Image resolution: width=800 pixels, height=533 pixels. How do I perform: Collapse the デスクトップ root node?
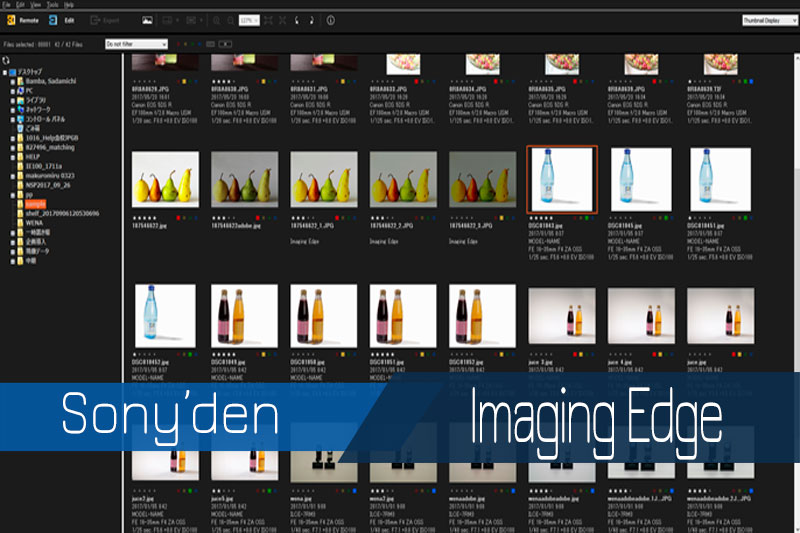5,72
